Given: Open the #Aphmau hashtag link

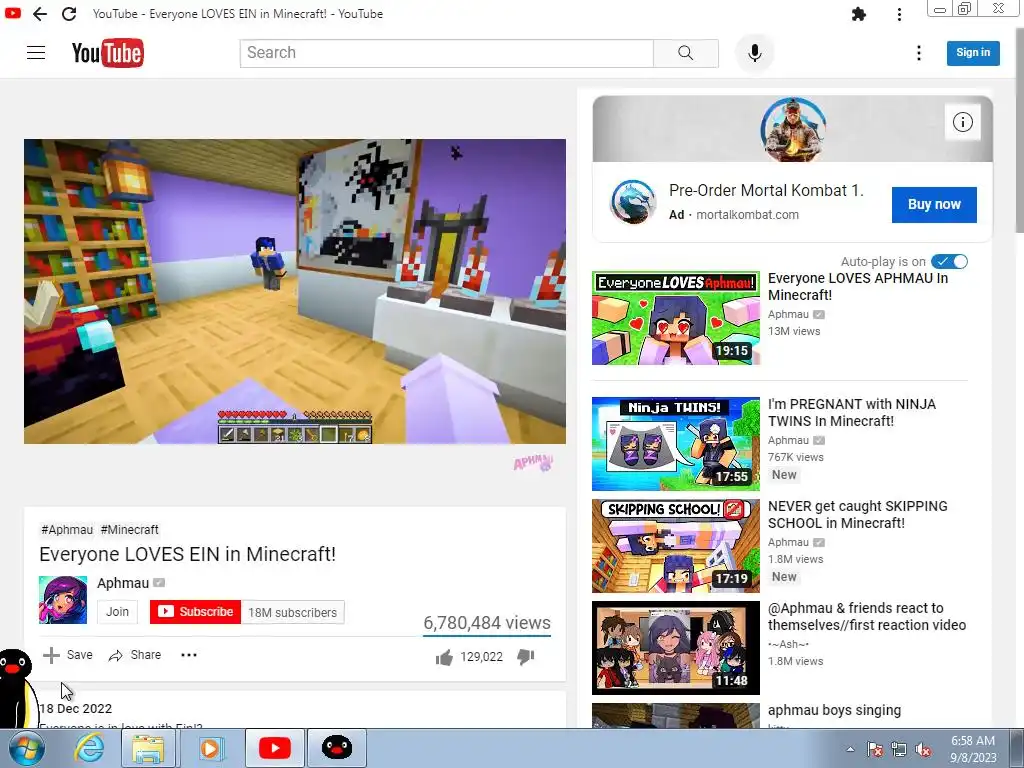Looking at the screenshot, I should (x=67, y=530).
